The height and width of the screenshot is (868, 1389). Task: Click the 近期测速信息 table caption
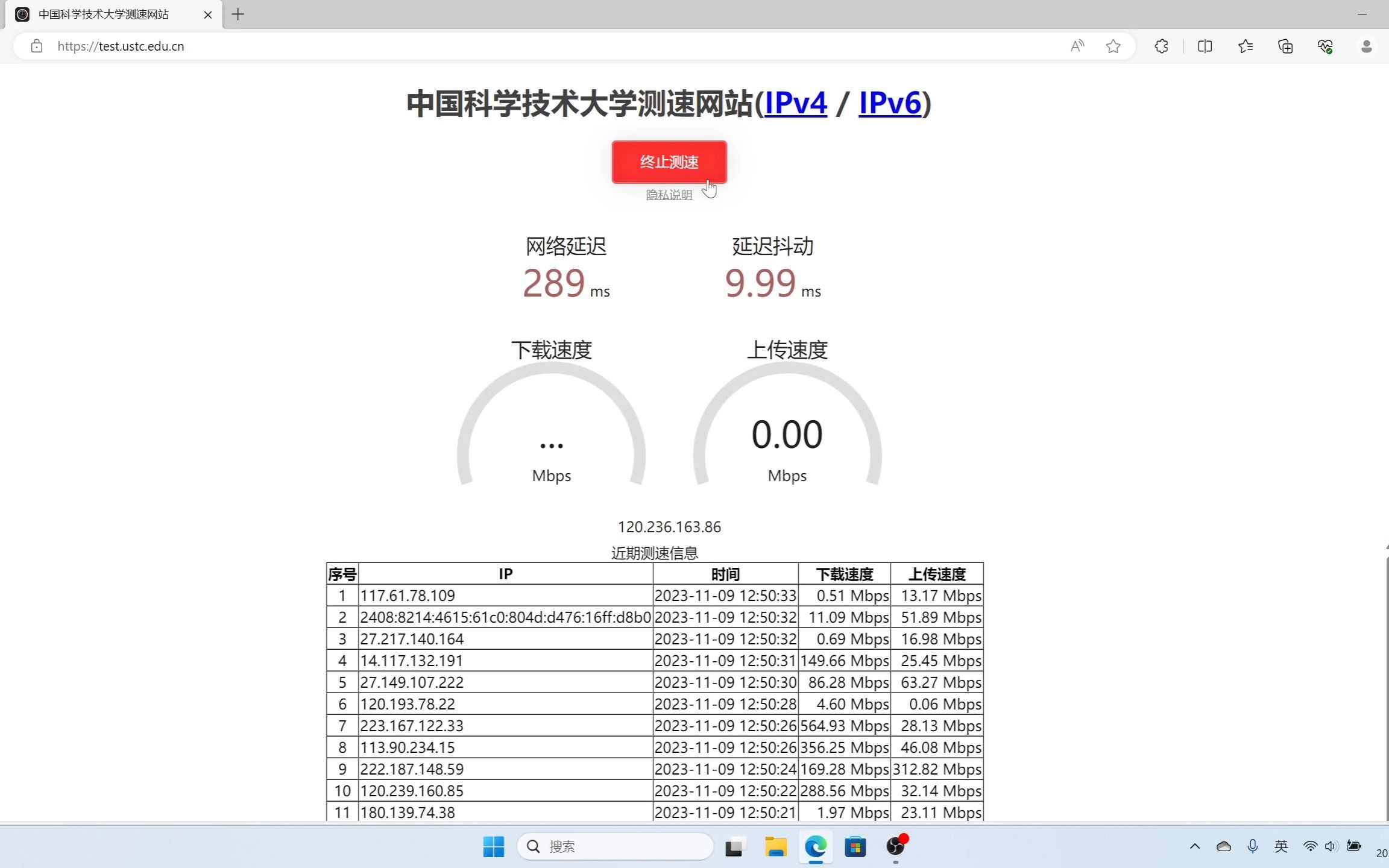coord(655,553)
